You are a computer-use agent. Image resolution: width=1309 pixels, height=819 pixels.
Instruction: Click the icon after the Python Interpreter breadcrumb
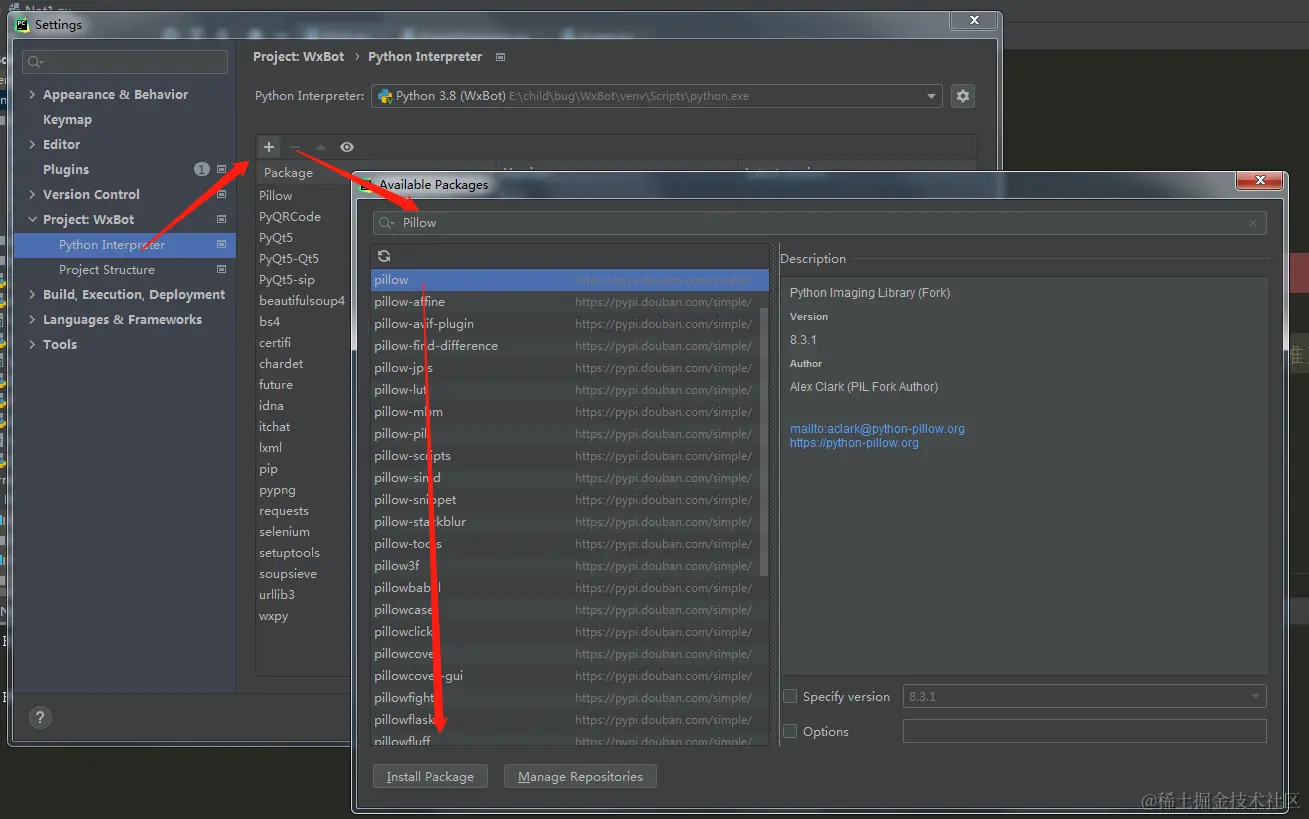pos(501,57)
